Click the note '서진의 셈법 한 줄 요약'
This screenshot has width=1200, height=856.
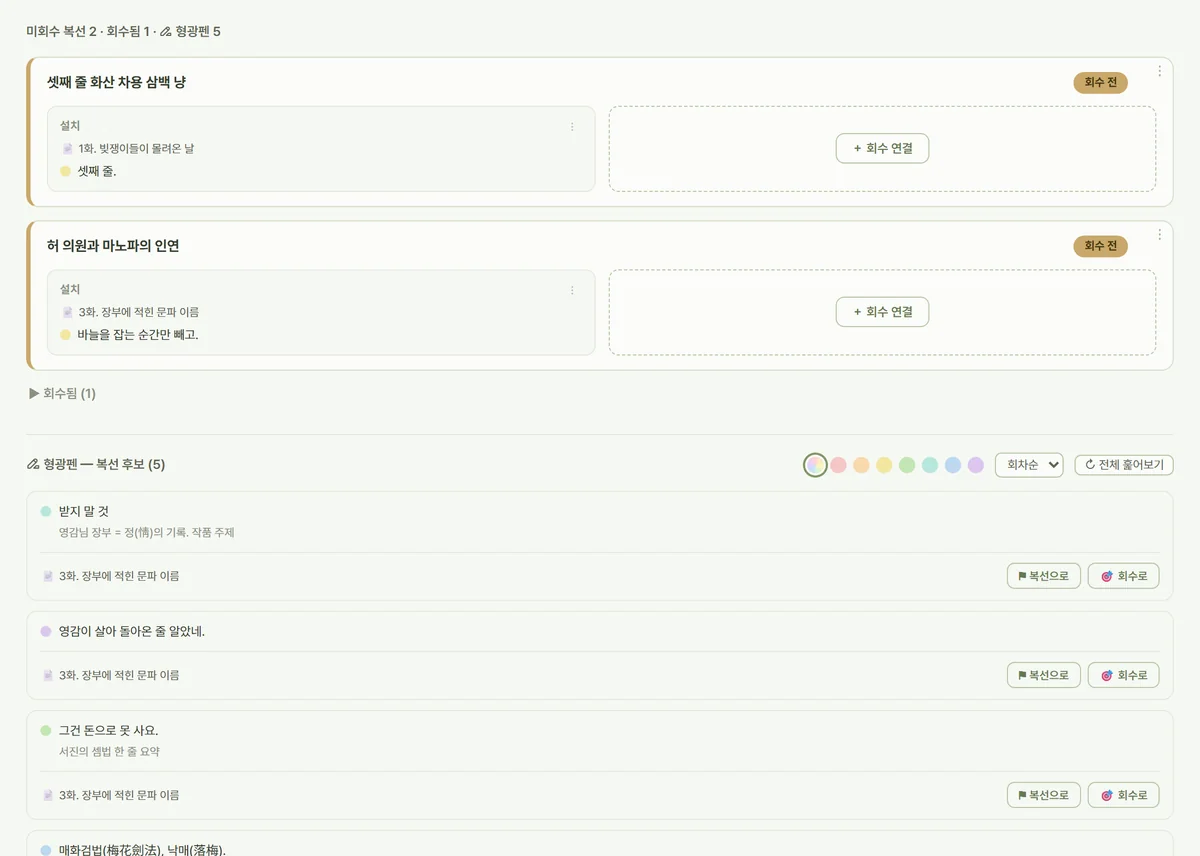tap(109, 752)
